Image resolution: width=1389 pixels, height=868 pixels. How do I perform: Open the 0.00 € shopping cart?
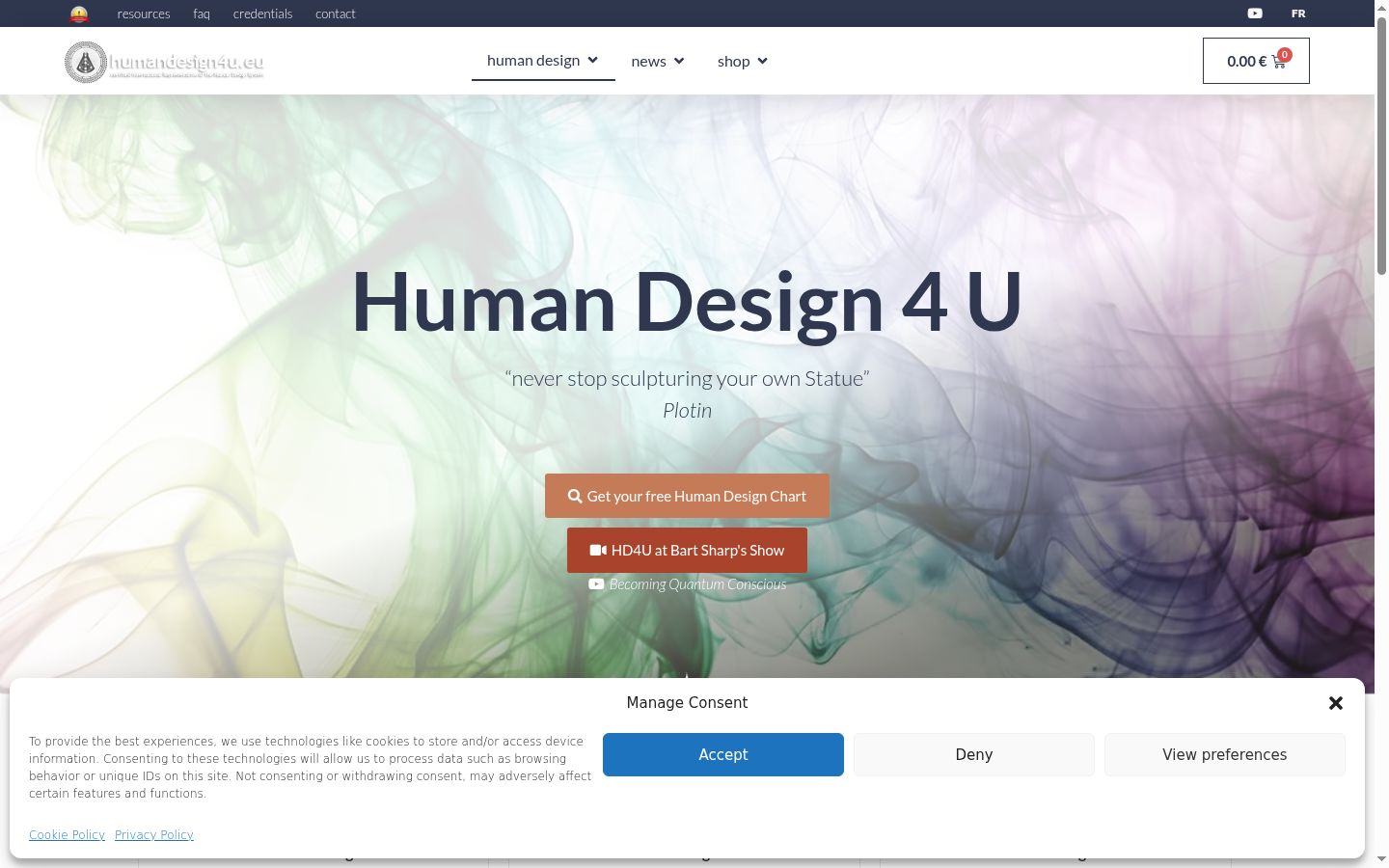pyautogui.click(x=1256, y=61)
